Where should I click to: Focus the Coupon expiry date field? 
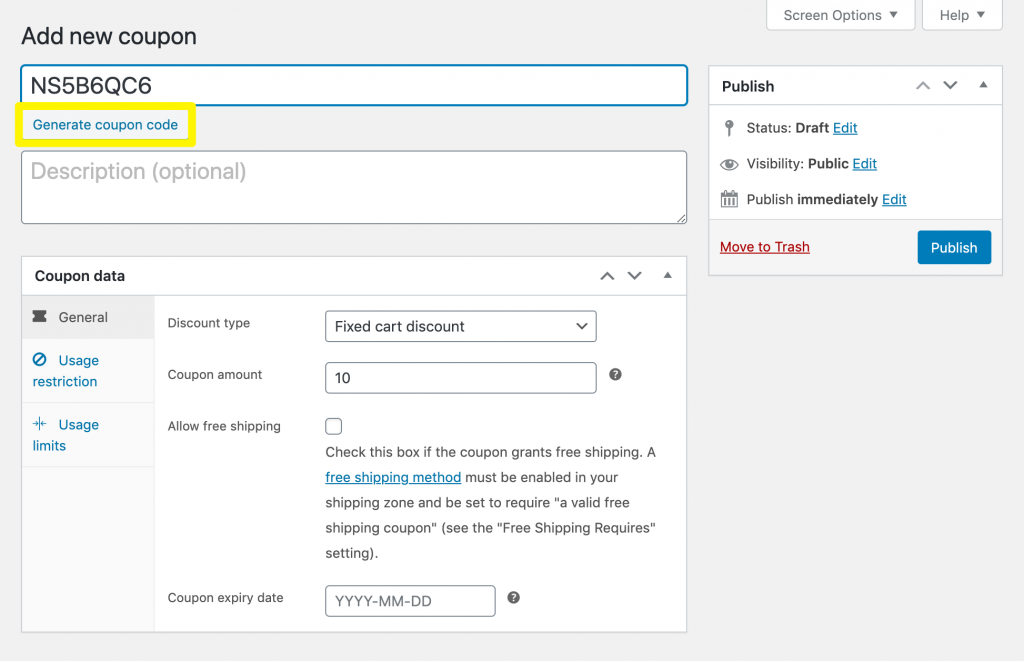(410, 601)
